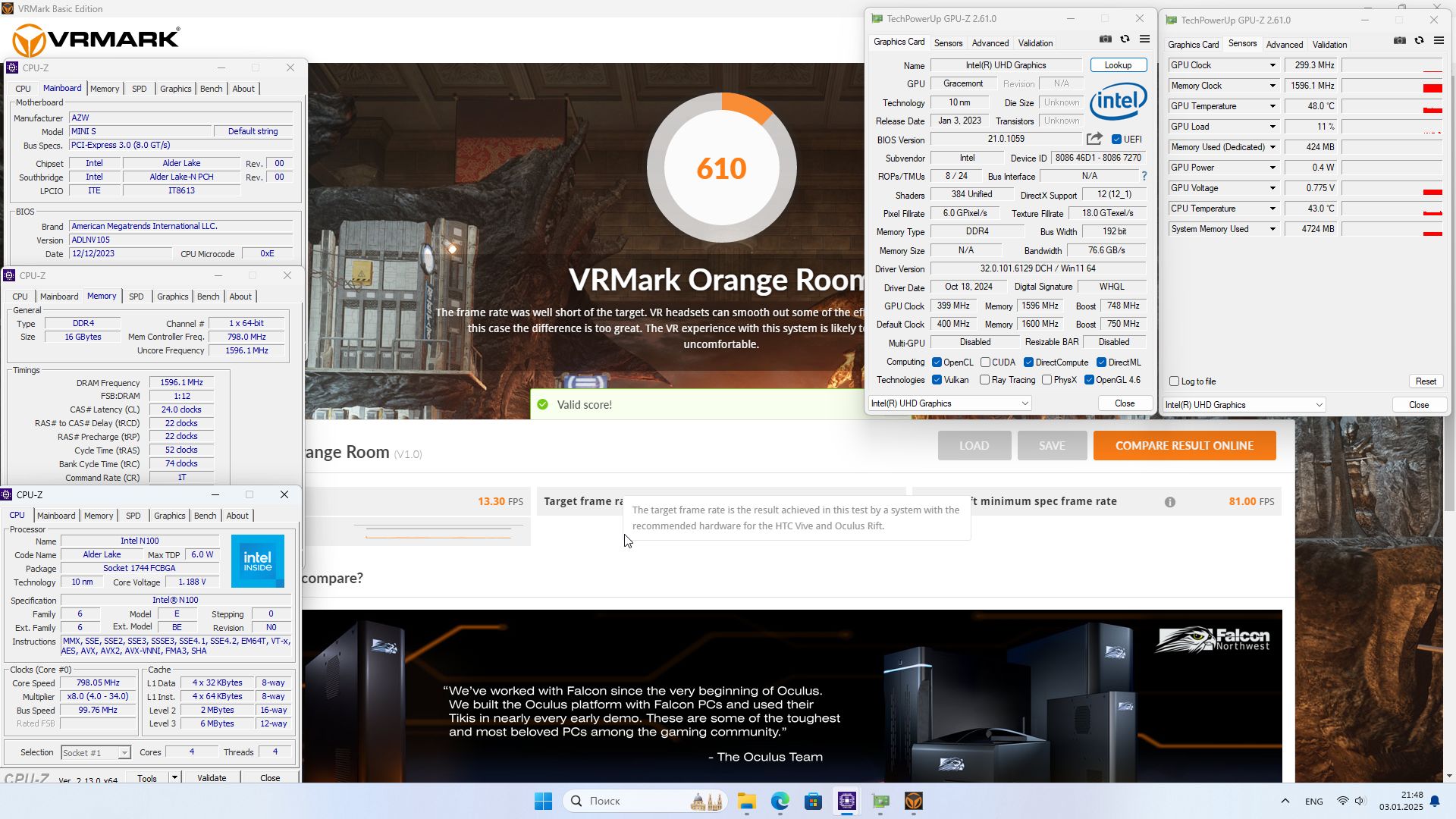Open network status tray icon

coord(1343,801)
